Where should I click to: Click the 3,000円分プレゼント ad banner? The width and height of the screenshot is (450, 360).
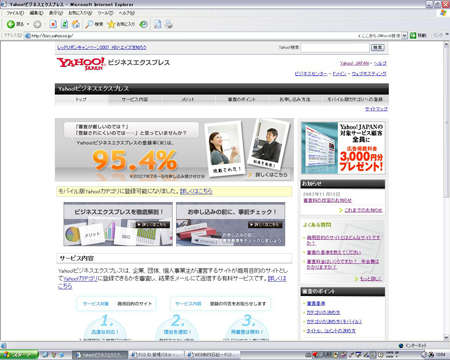point(343,148)
